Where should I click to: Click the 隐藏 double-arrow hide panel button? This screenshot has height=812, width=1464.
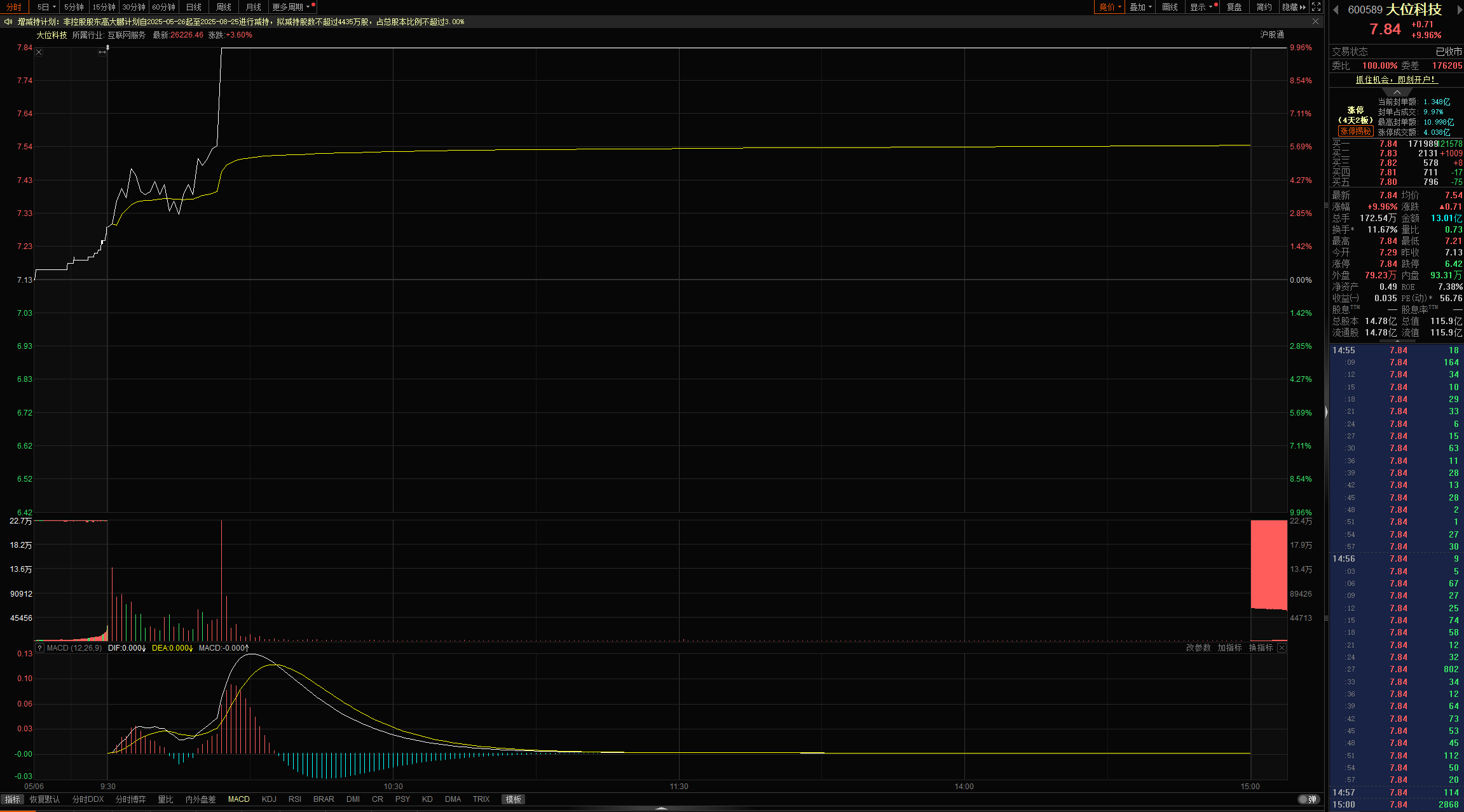coord(1294,7)
